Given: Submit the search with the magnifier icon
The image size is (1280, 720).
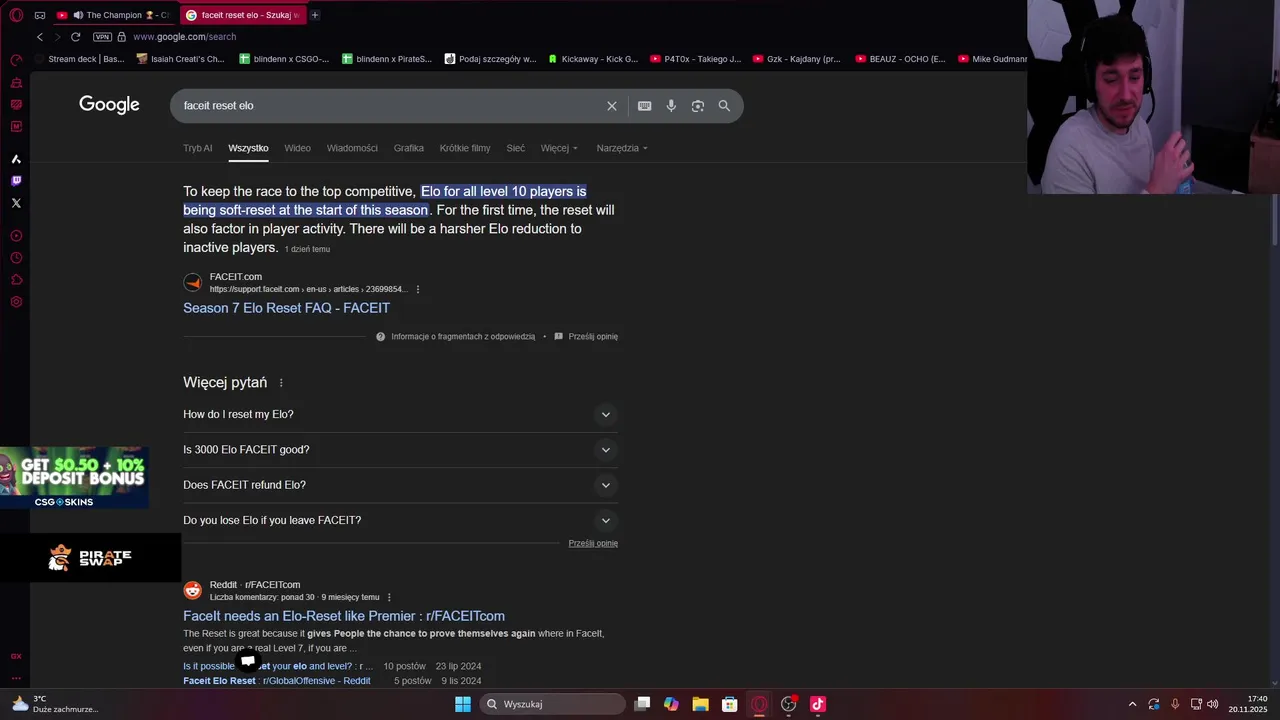Looking at the screenshot, I should pos(724,106).
